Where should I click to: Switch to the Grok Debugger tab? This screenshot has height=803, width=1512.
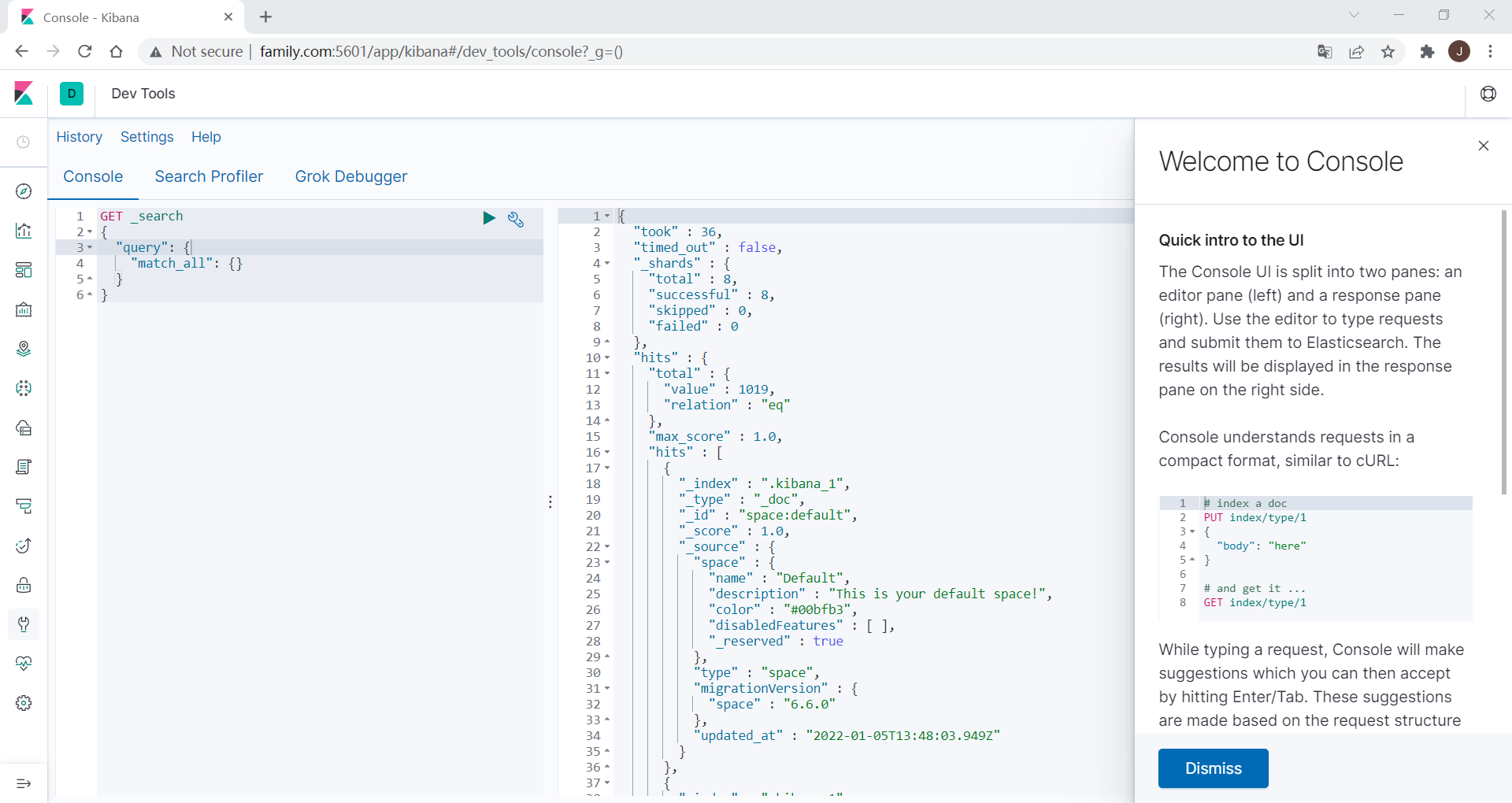click(351, 176)
